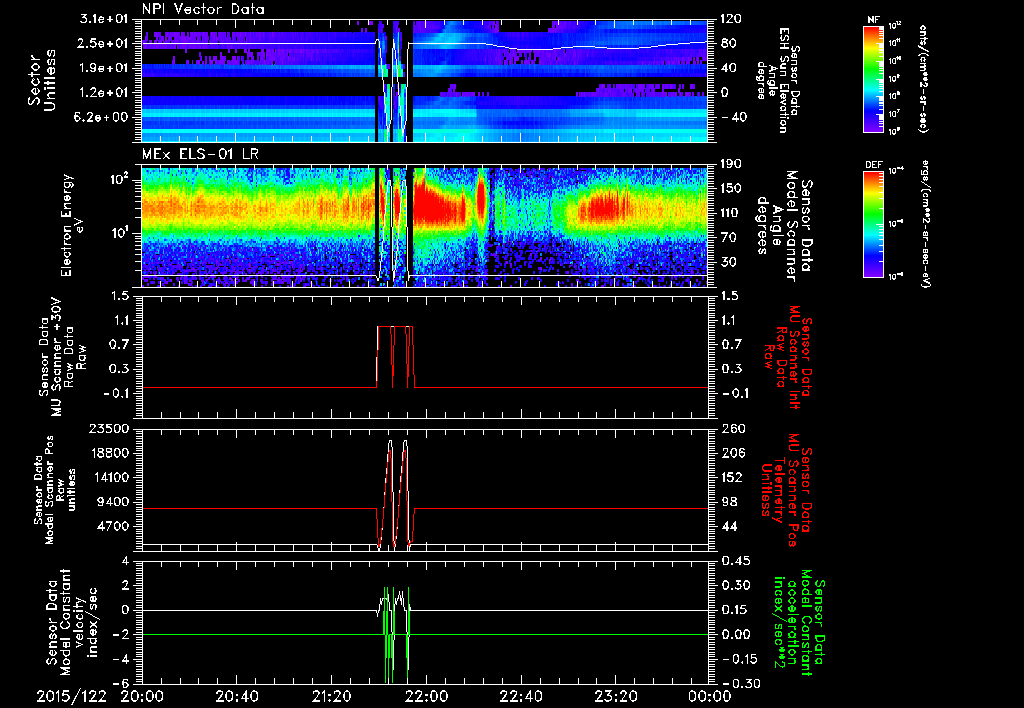Click the 0.45 acceleration tick value
This screenshot has height=708, width=1024.
[x=735, y=561]
